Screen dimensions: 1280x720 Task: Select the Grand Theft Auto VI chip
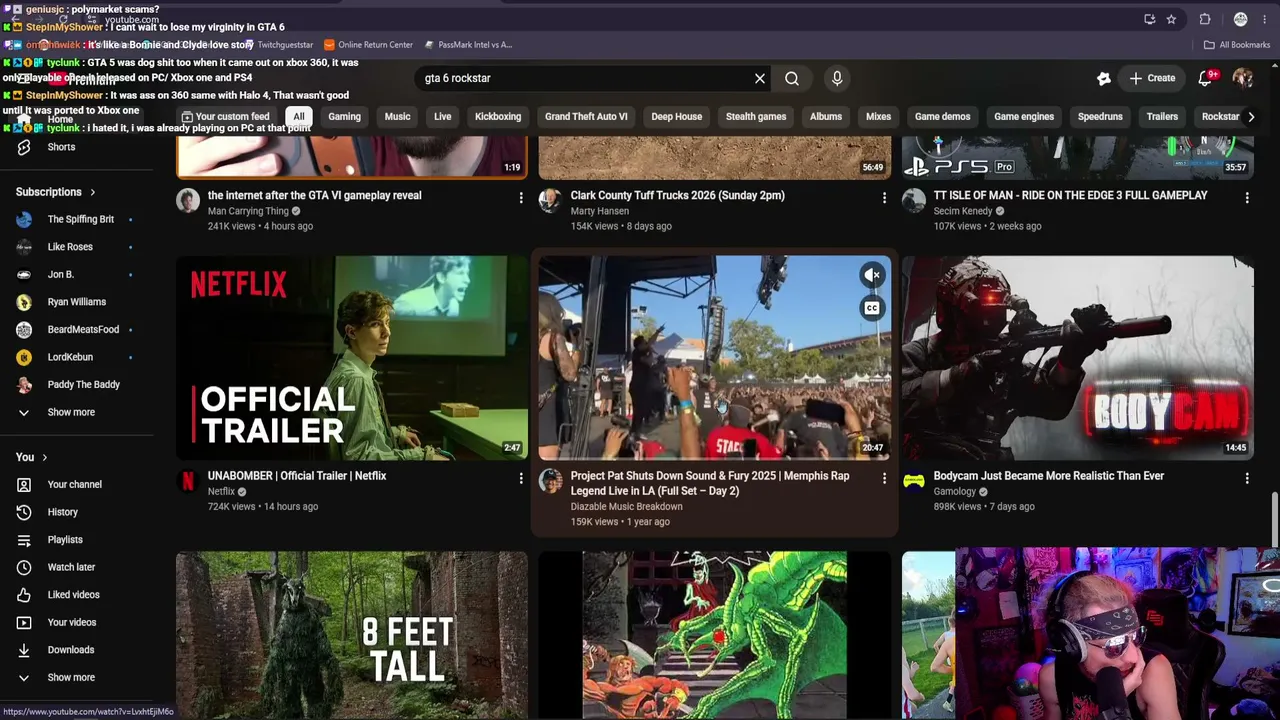click(586, 117)
